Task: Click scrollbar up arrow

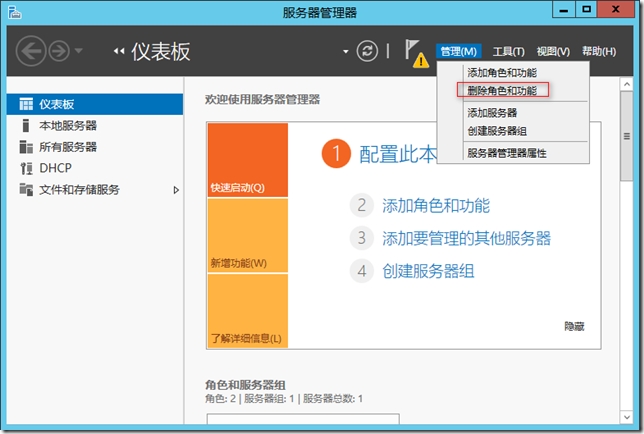Action: [x=626, y=84]
